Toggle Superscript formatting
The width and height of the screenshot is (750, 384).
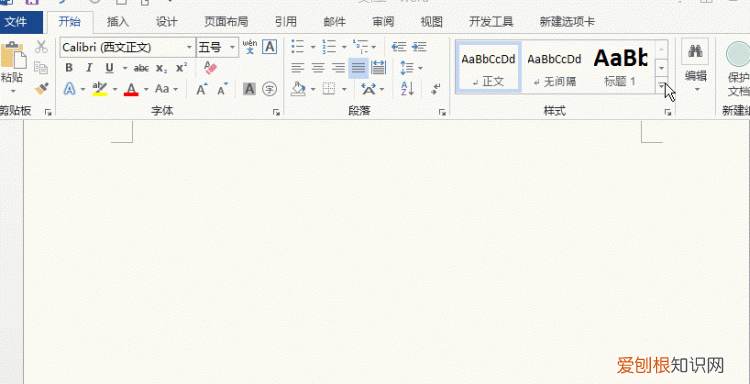pos(181,68)
